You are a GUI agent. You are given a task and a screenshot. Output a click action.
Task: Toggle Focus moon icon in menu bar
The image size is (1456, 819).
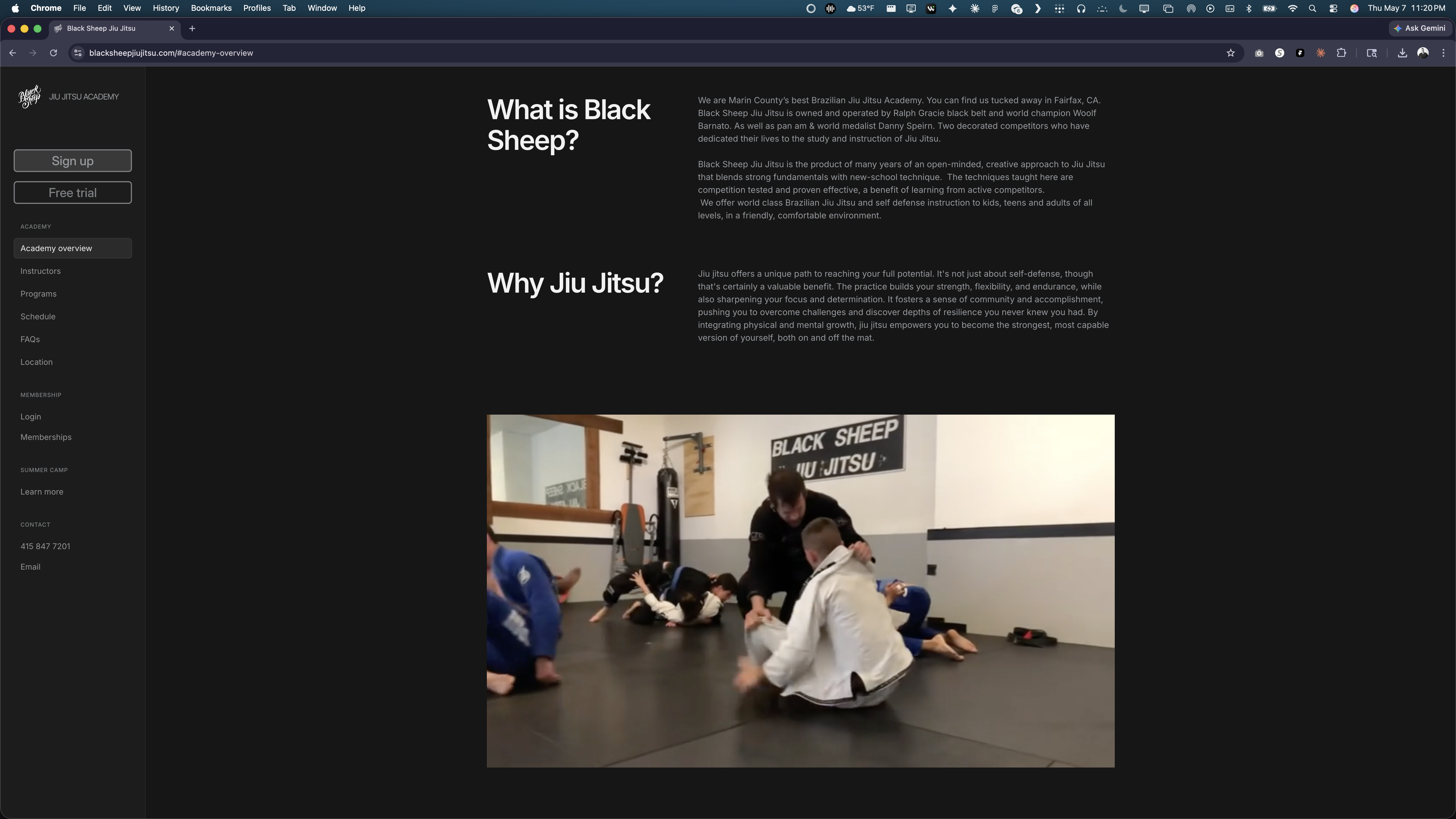[x=1123, y=8]
